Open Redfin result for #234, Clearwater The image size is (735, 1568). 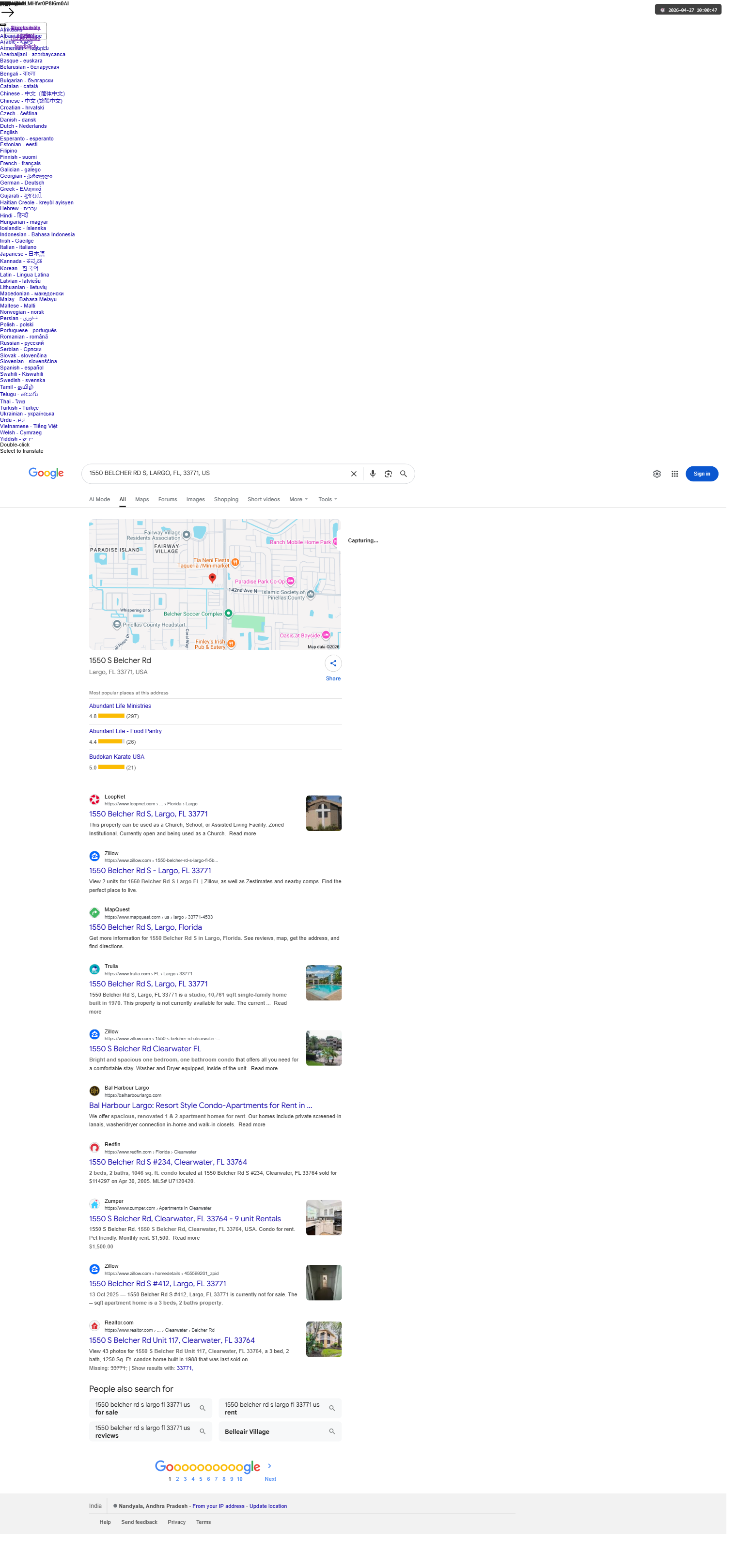(168, 1162)
